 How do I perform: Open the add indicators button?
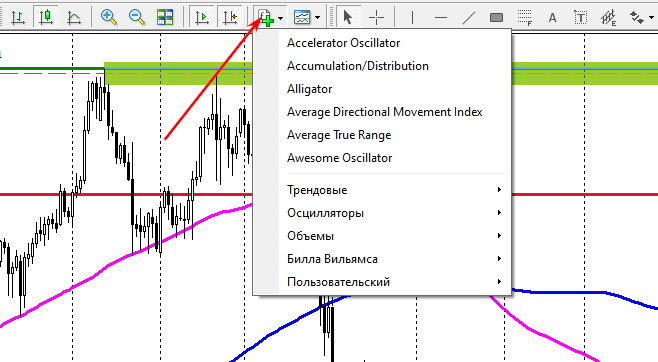(x=266, y=17)
